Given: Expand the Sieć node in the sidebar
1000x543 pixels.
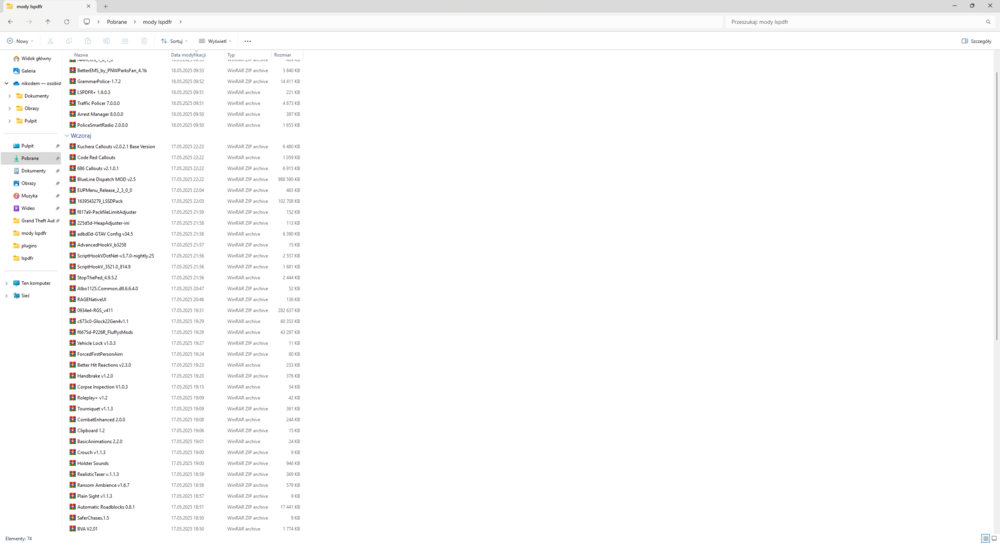Looking at the screenshot, I should [6, 295].
